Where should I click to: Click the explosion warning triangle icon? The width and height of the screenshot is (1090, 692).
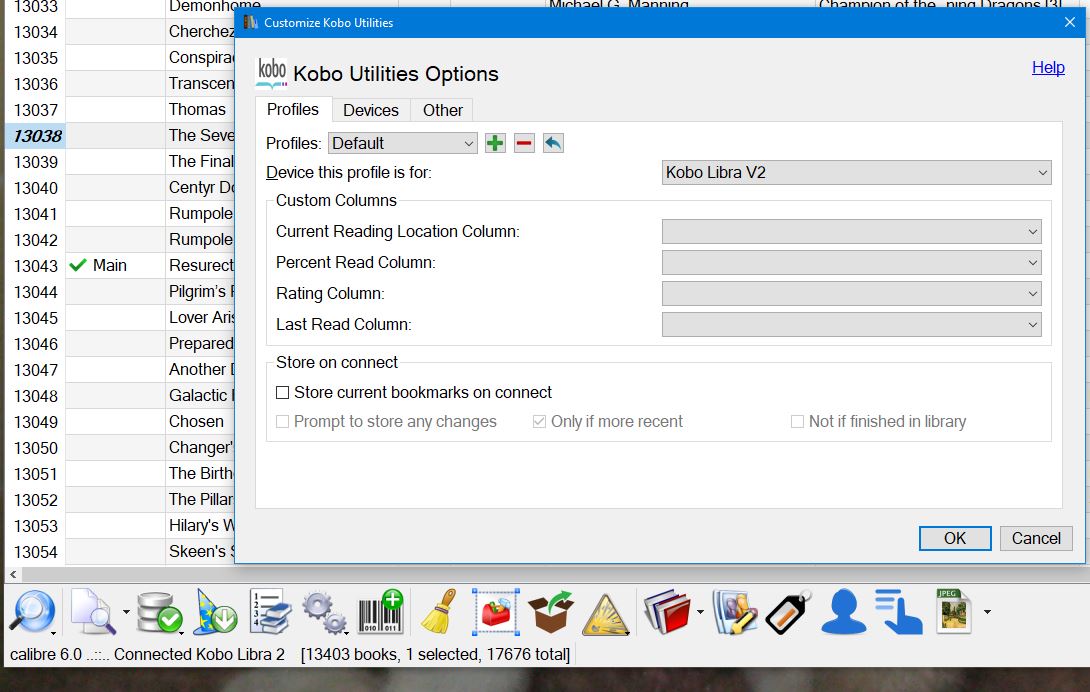point(605,615)
